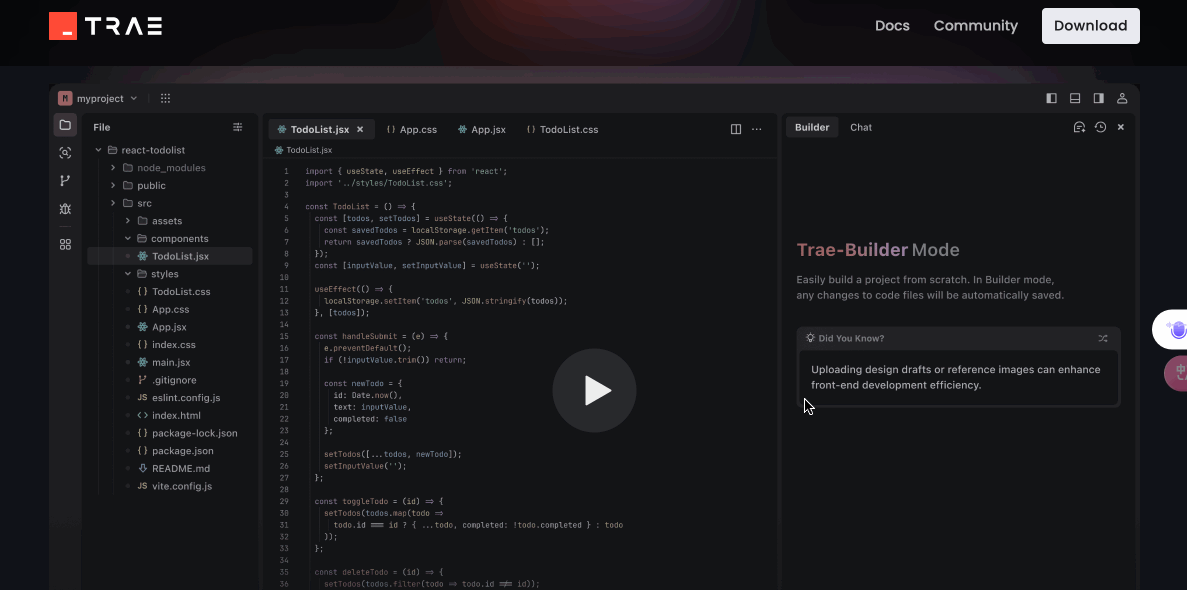This screenshot has width=1187, height=590.
Task: Toggle the right sidebar layout icon
Action: tap(1098, 98)
